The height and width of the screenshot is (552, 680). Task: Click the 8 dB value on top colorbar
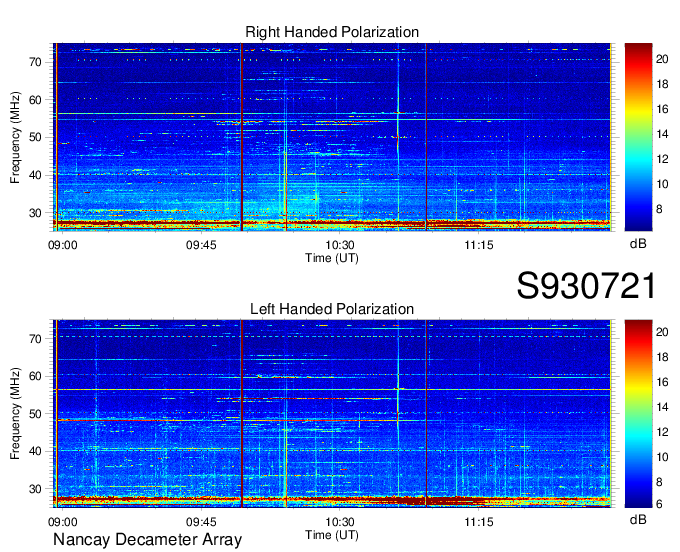pos(660,209)
